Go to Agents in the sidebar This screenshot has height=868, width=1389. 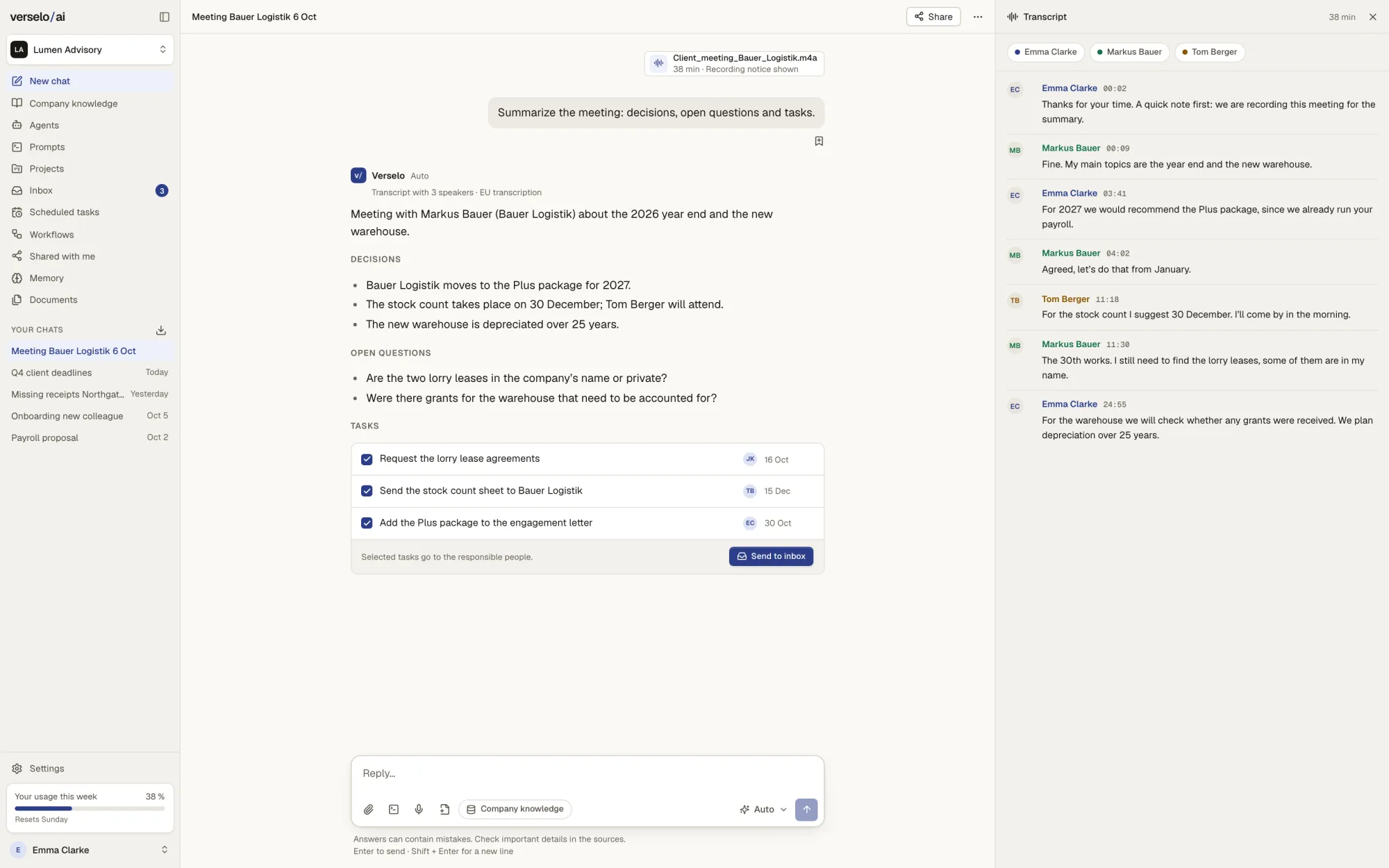(90, 125)
